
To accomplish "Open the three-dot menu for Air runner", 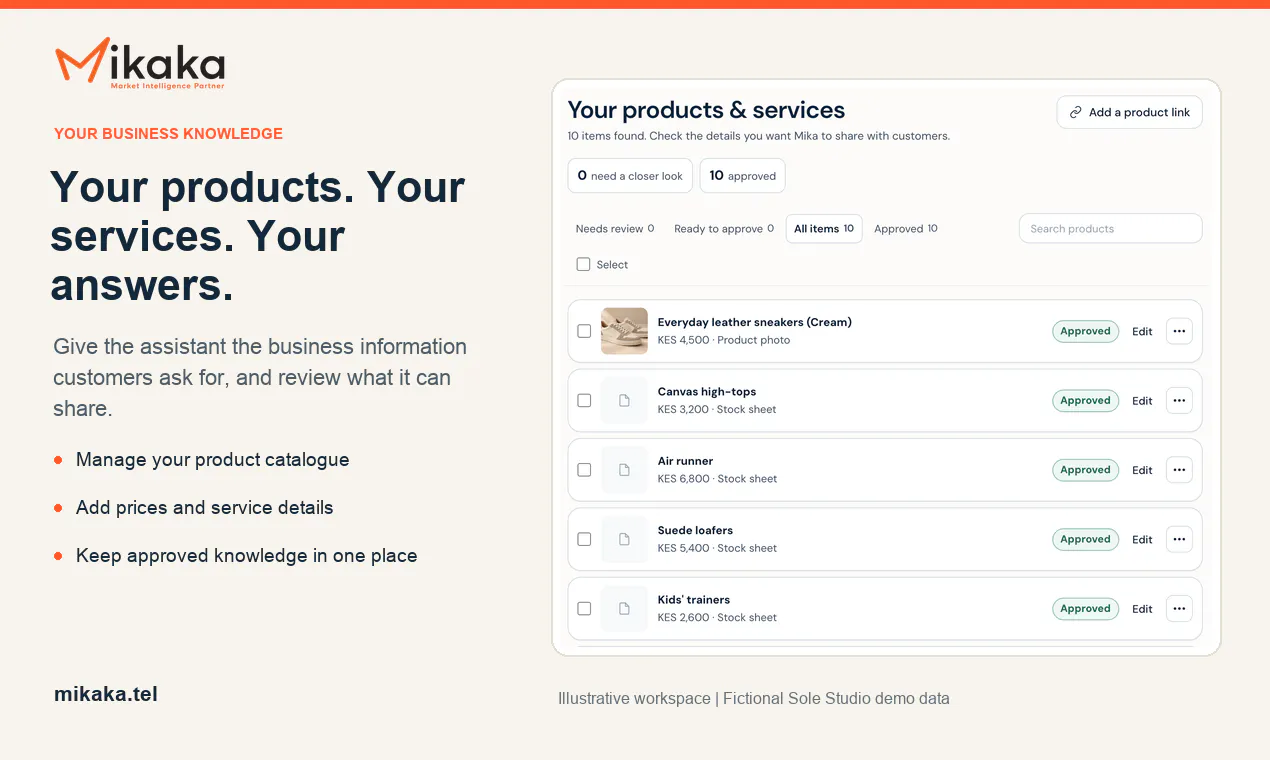I will tap(1179, 470).
